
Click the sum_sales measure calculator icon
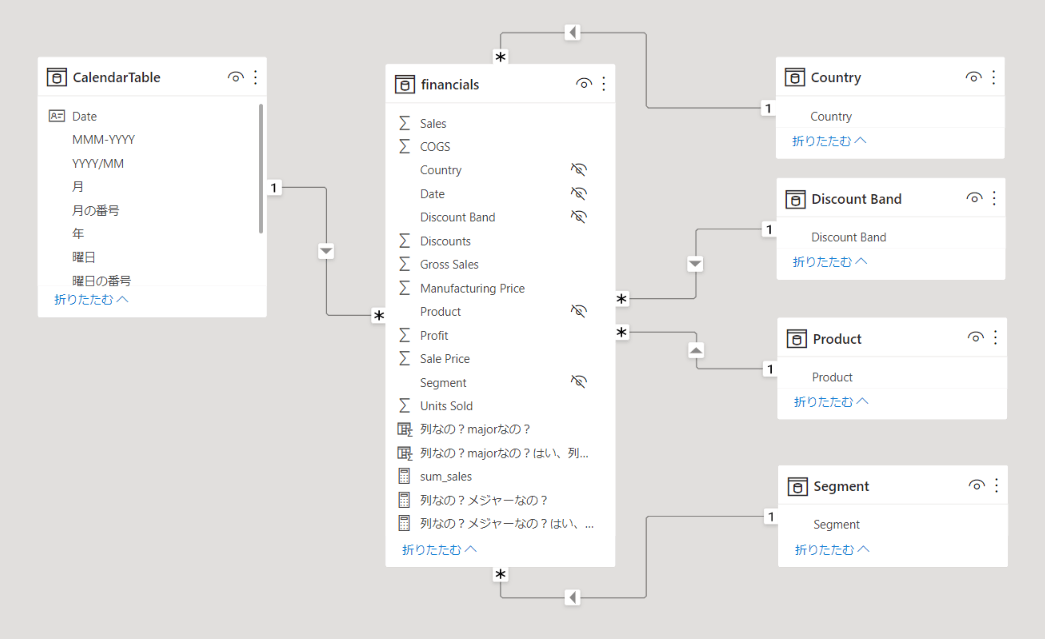click(x=404, y=476)
